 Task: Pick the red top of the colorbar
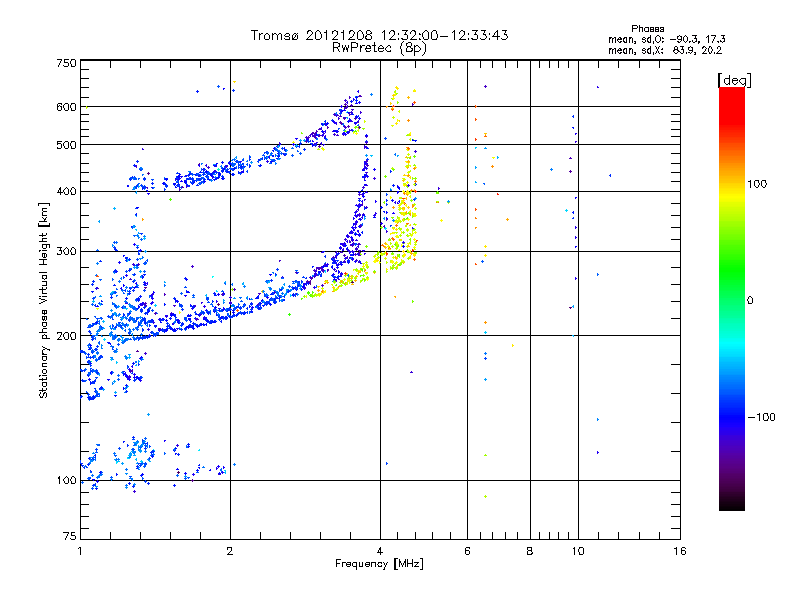click(x=731, y=93)
